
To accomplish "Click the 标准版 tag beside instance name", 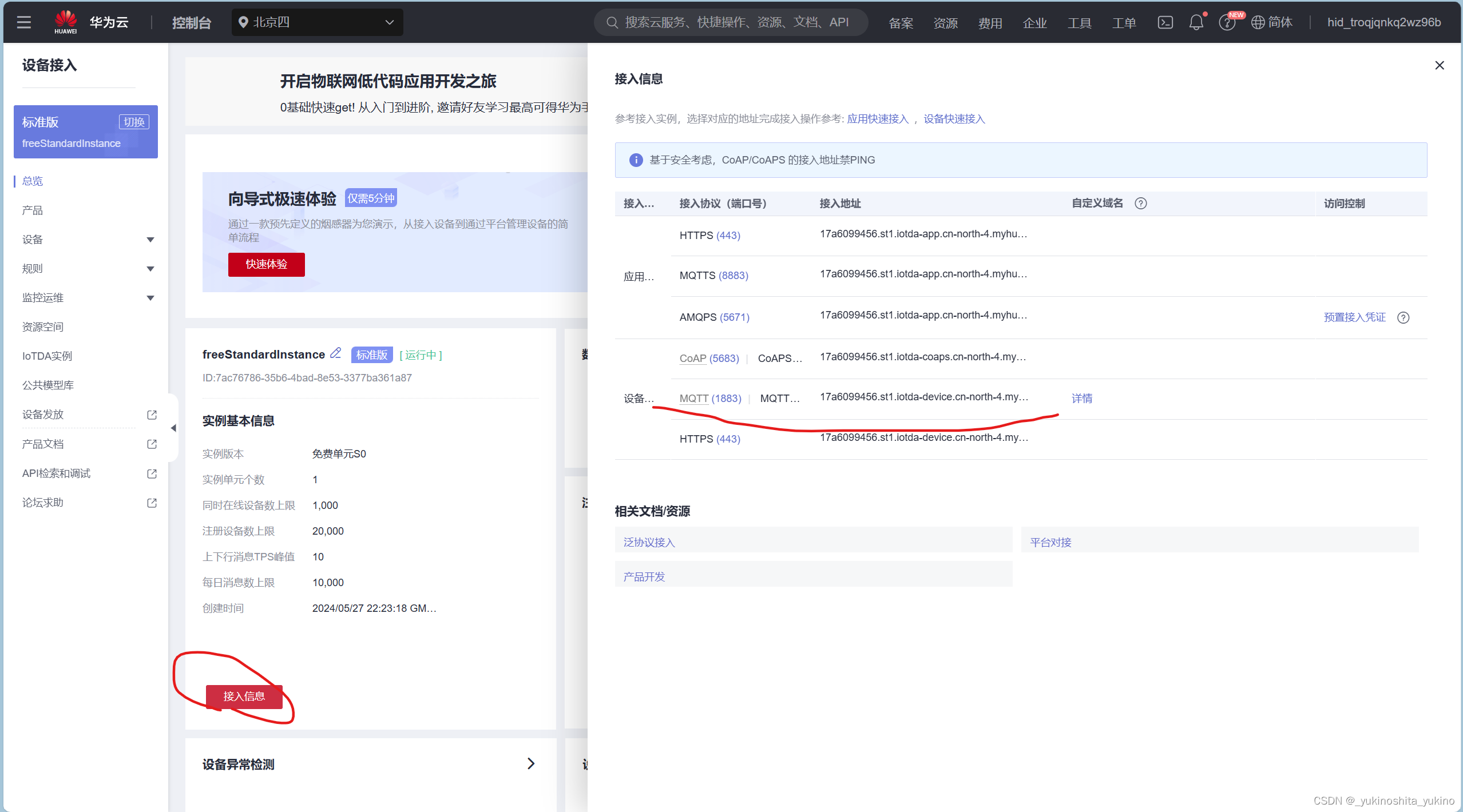I will pyautogui.click(x=372, y=355).
